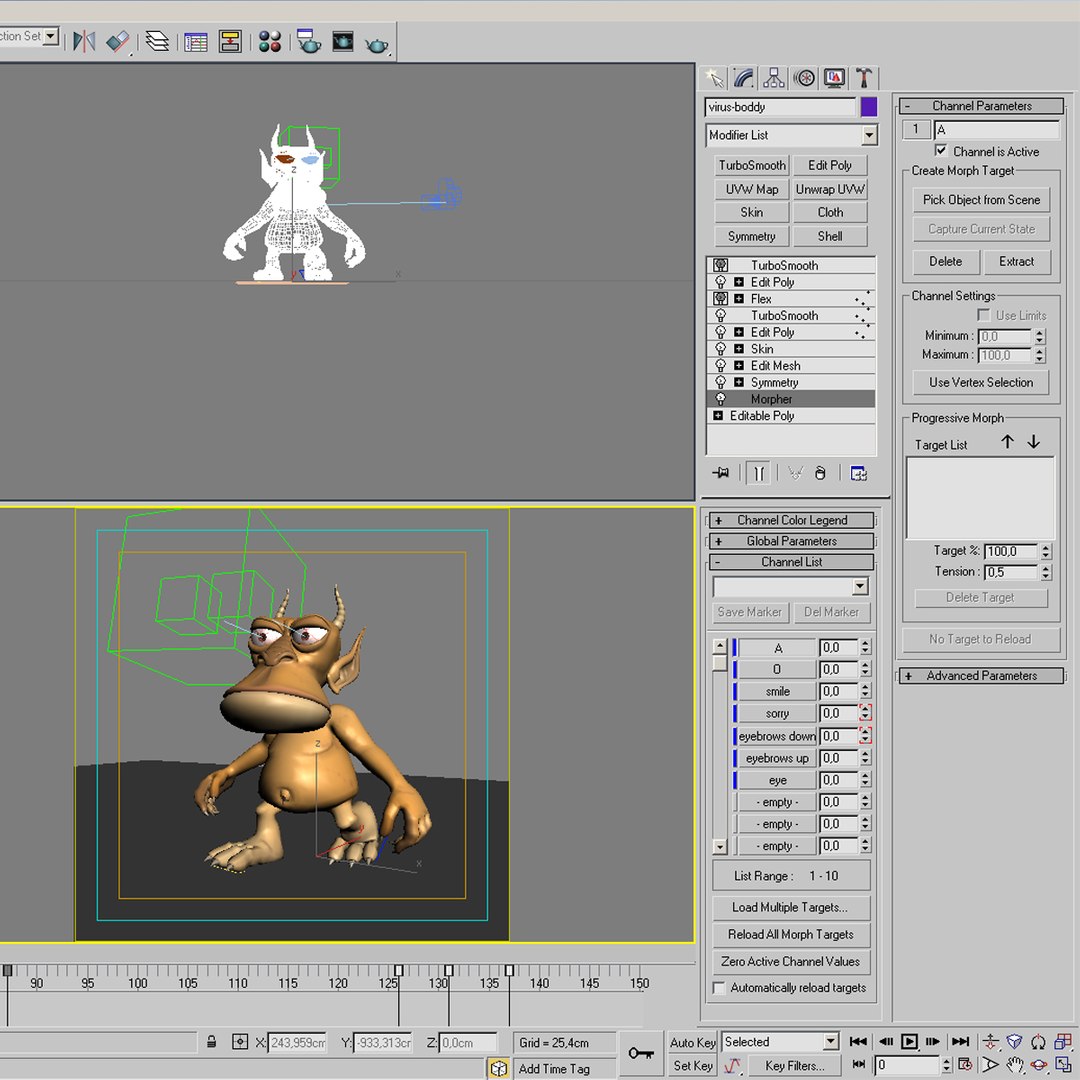Expand the Flex modifier sub-objects
1080x1080 pixels.
[739, 298]
